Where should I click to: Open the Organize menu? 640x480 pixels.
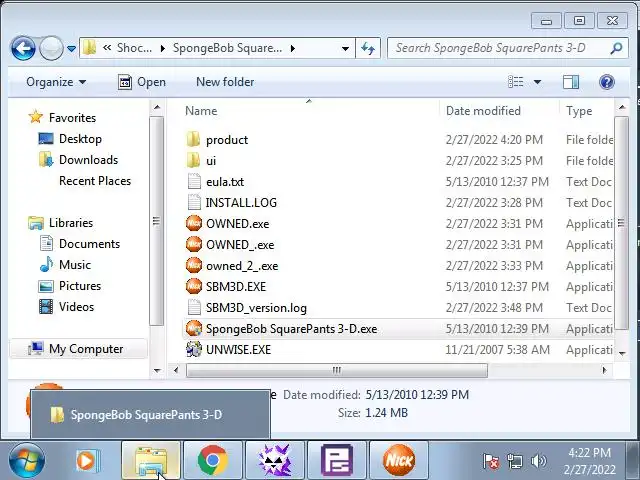(56, 82)
